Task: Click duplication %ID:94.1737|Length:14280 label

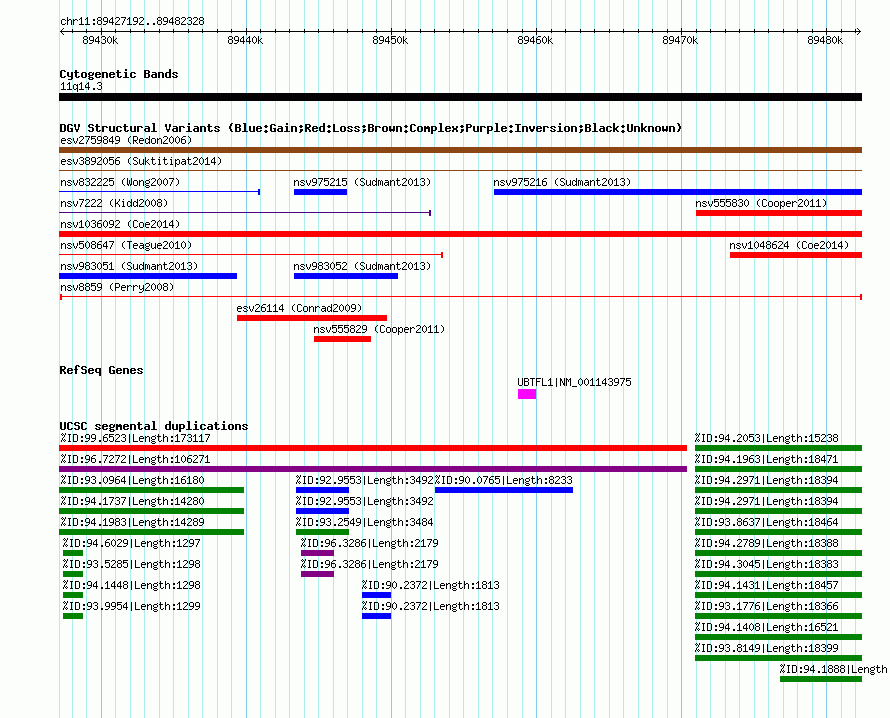Action: [x=132, y=501]
